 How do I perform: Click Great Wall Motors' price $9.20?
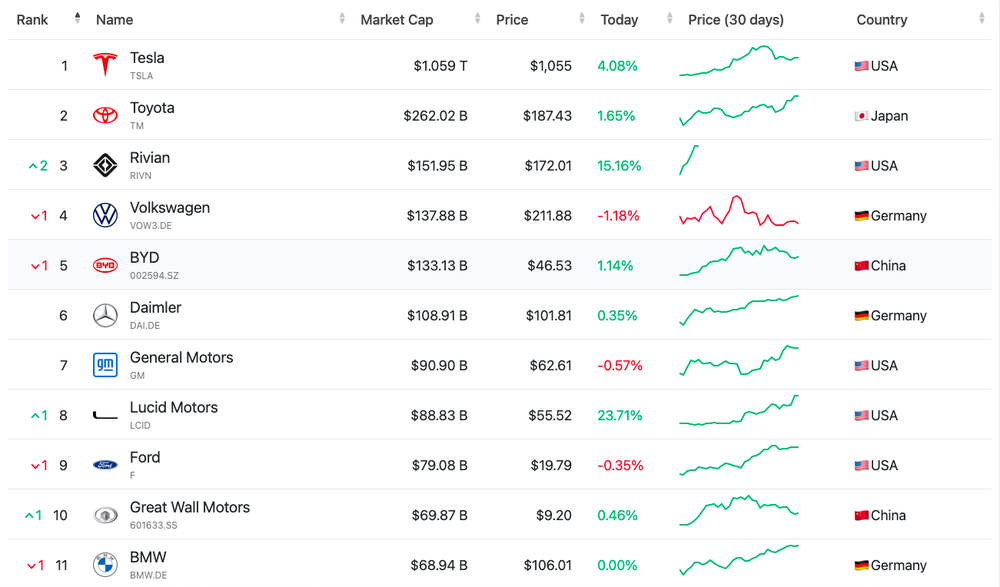(554, 515)
